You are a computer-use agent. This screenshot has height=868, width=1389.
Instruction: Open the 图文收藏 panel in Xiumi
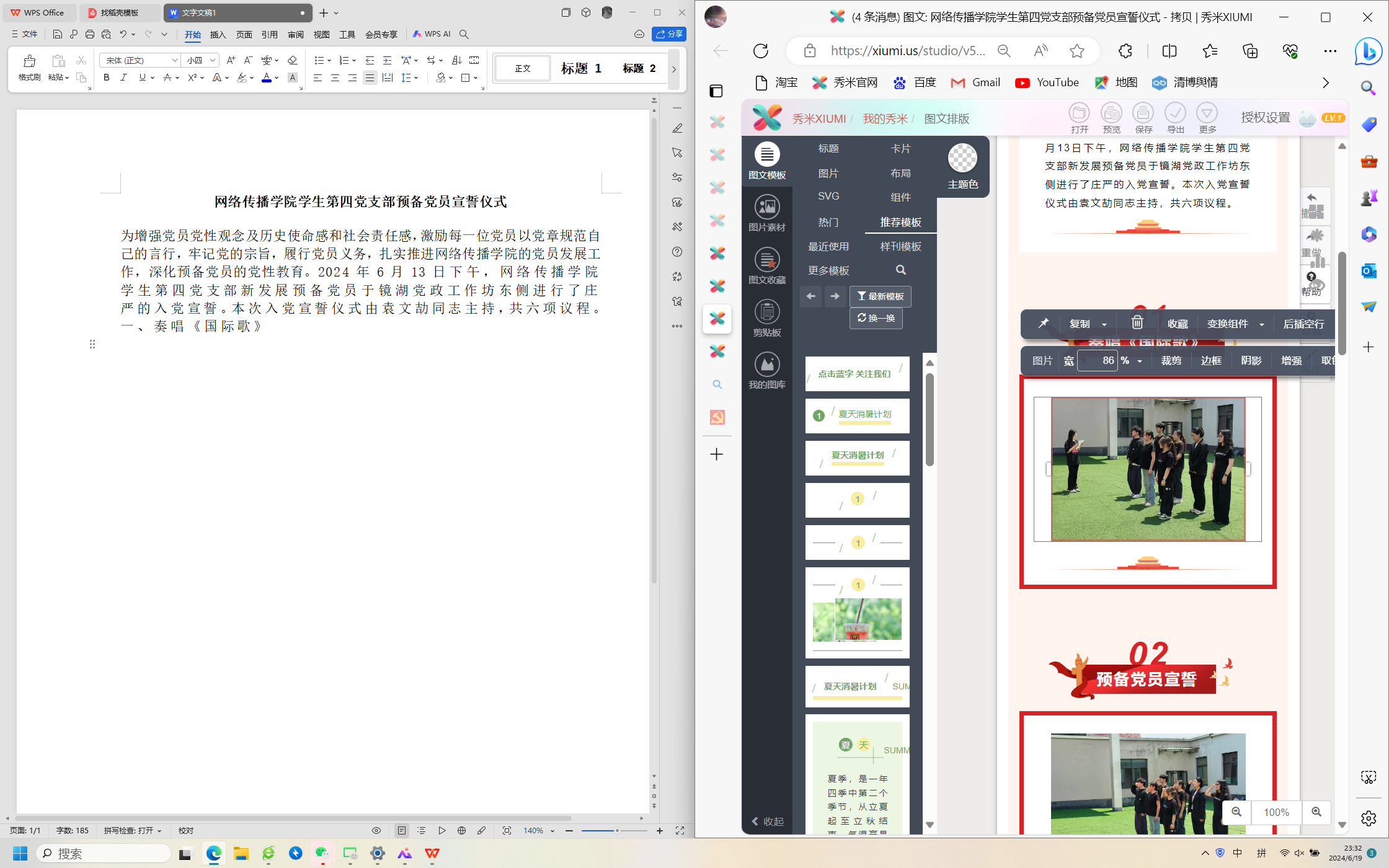[766, 266]
